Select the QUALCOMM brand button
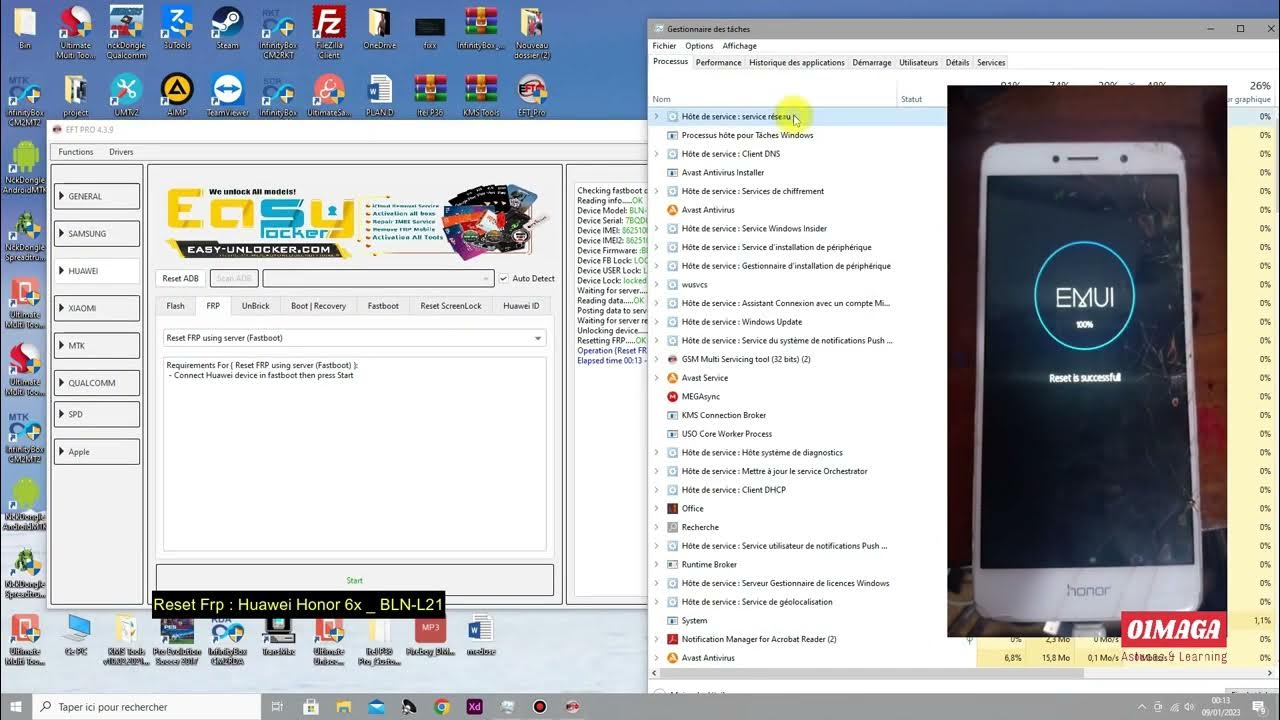 coord(97,383)
